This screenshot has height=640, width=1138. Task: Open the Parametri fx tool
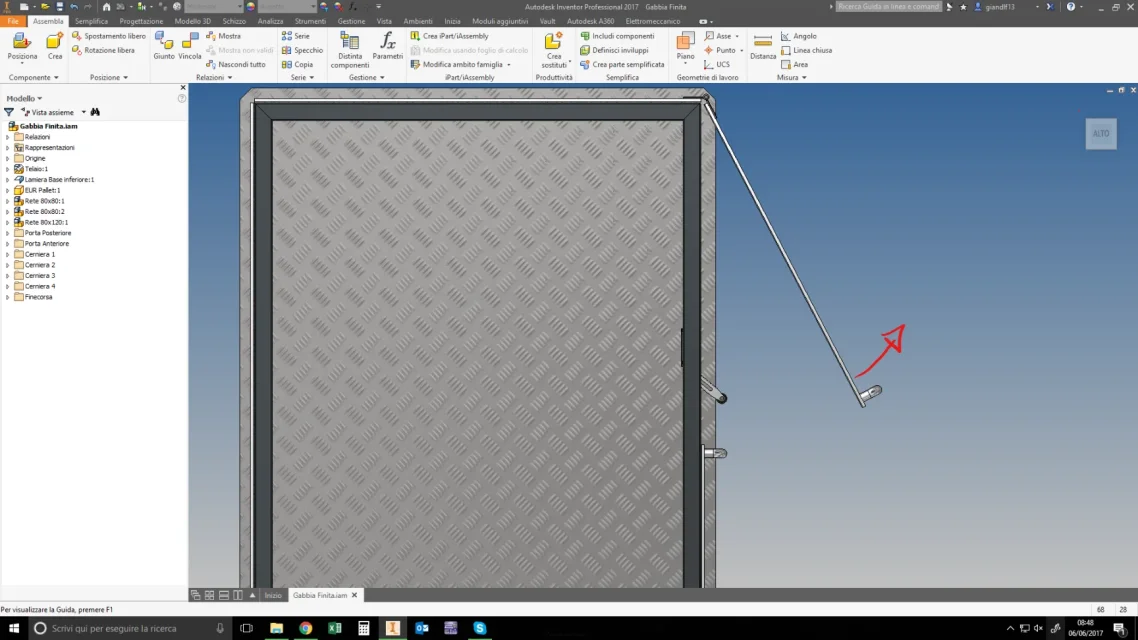[x=388, y=46]
